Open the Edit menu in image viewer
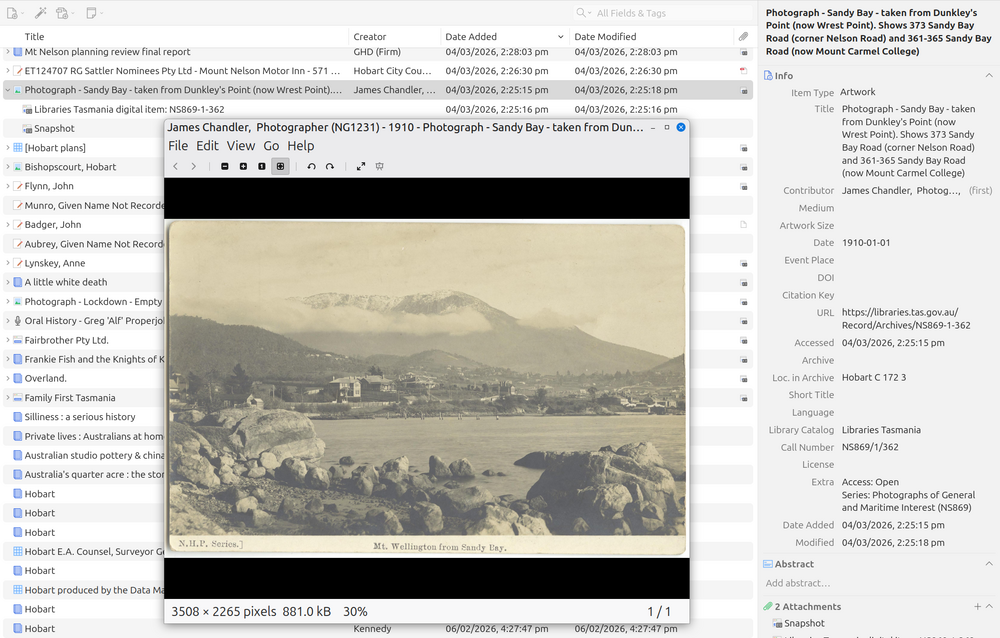The height and width of the screenshot is (638, 1000). pyautogui.click(x=207, y=146)
